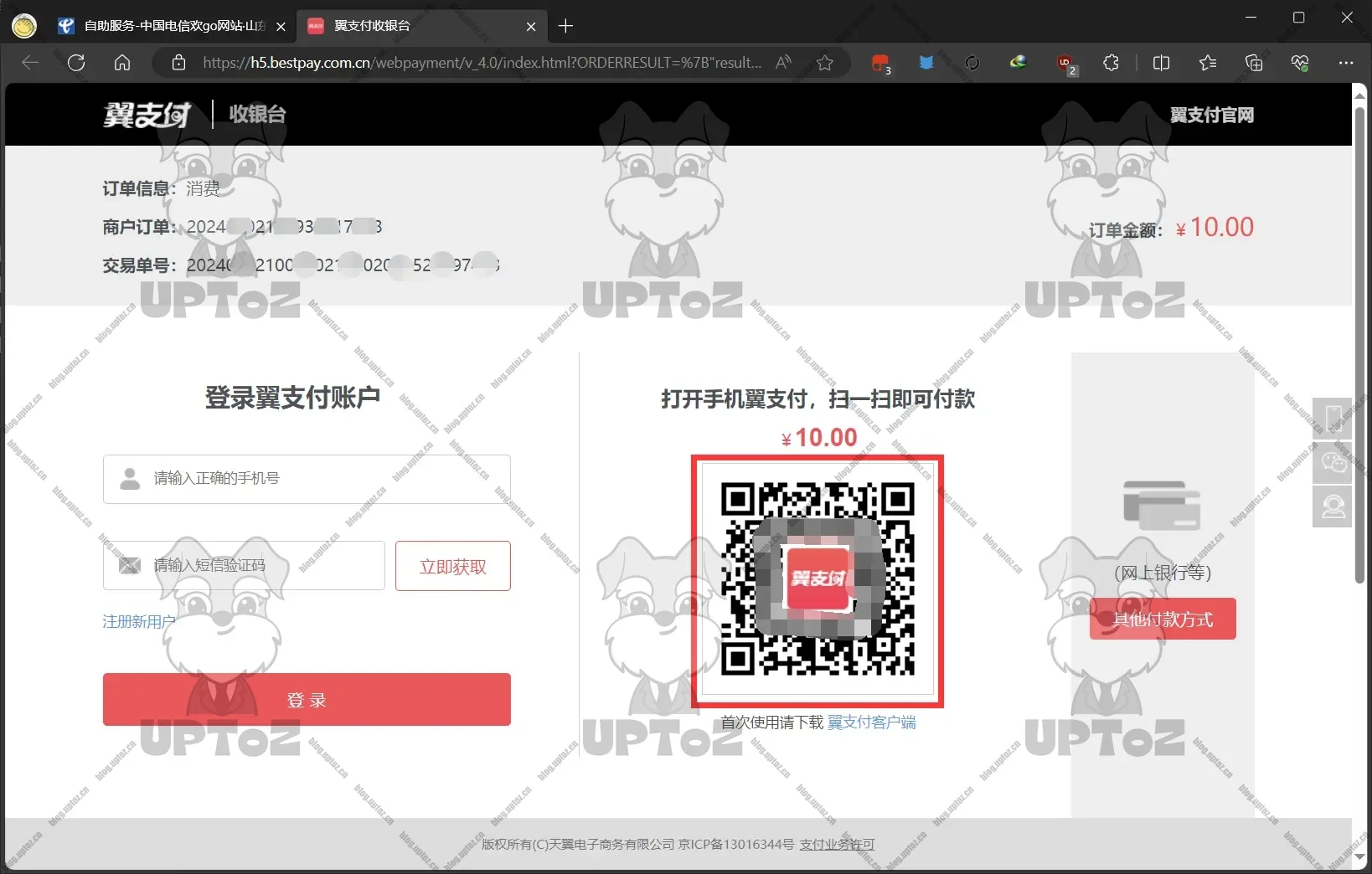The width and height of the screenshot is (1372, 874).
Task: Open the browser home page icon
Action: (122, 63)
